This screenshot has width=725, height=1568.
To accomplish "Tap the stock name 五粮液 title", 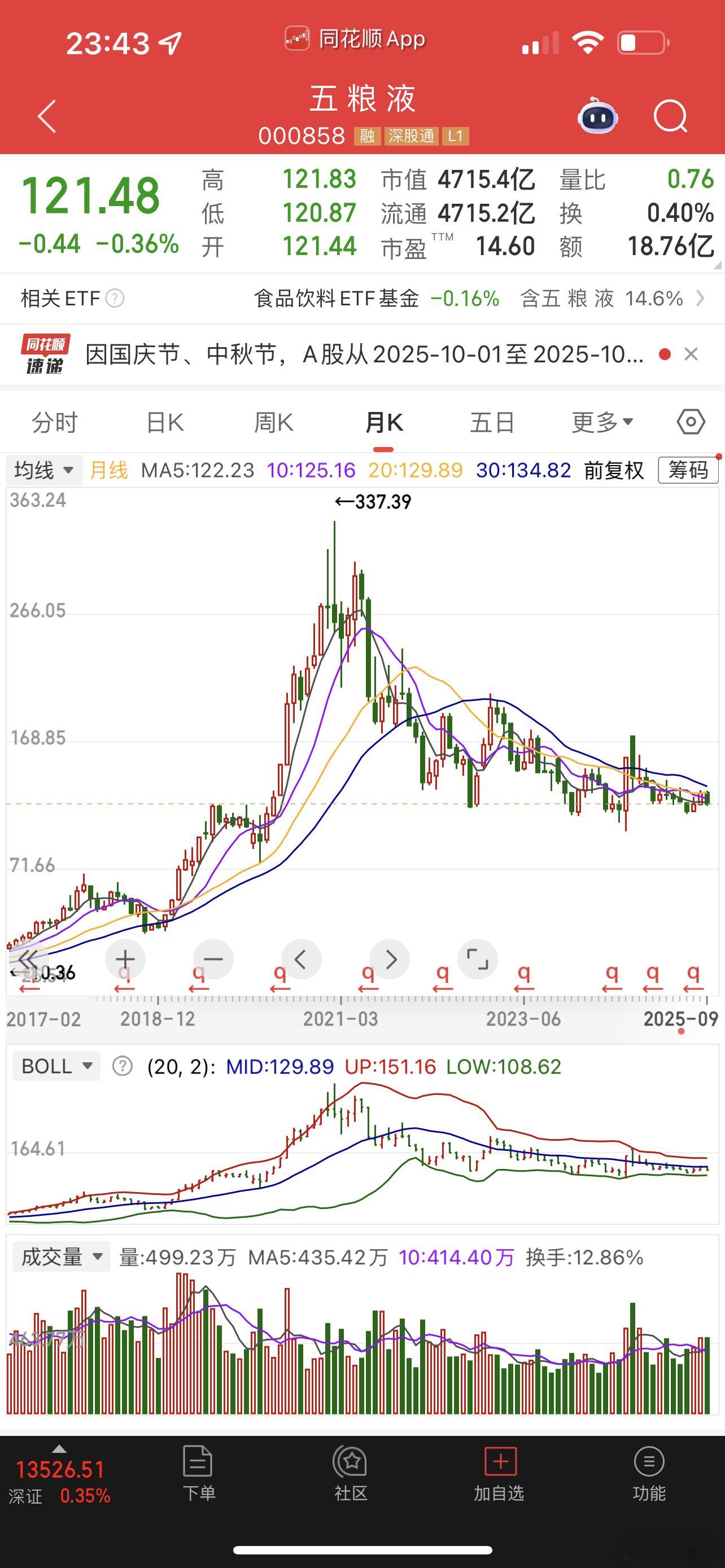I will pos(363,99).
